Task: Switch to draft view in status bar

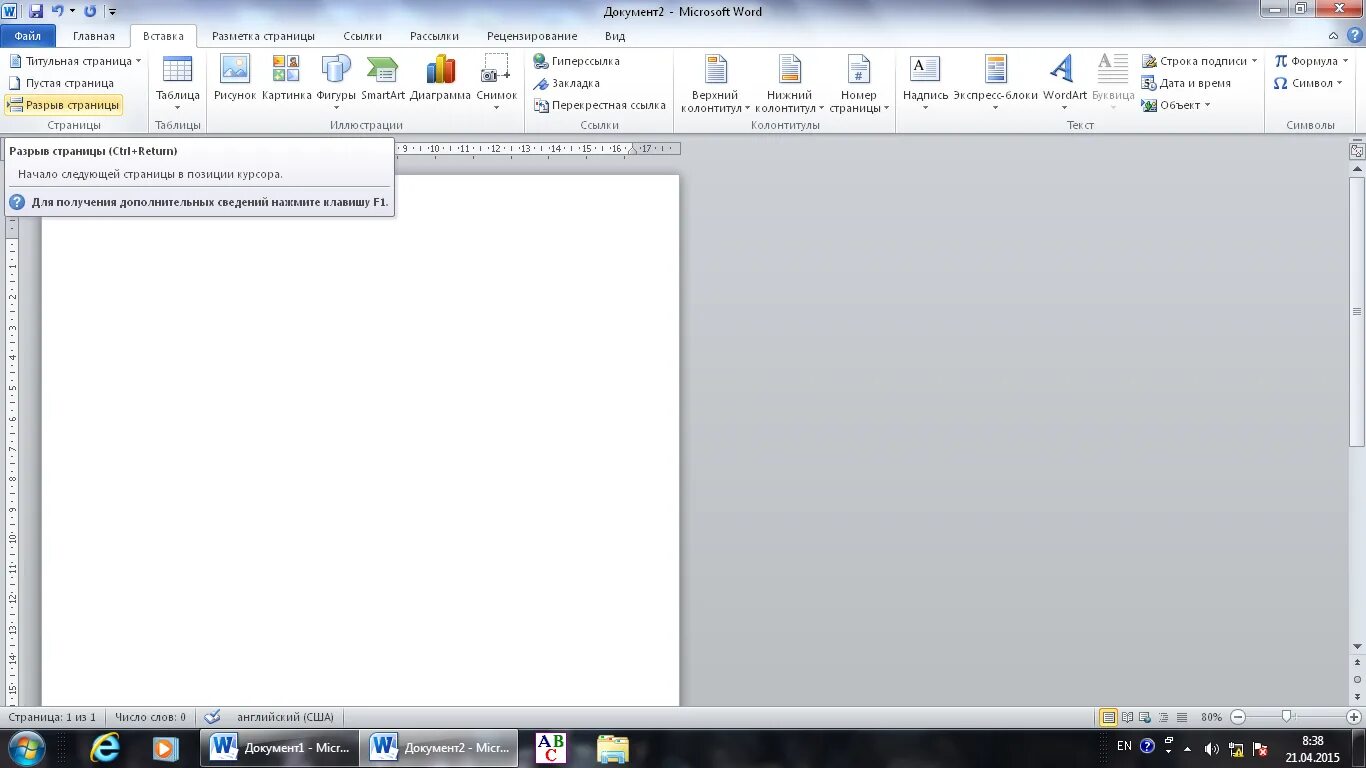Action: coord(1182,717)
